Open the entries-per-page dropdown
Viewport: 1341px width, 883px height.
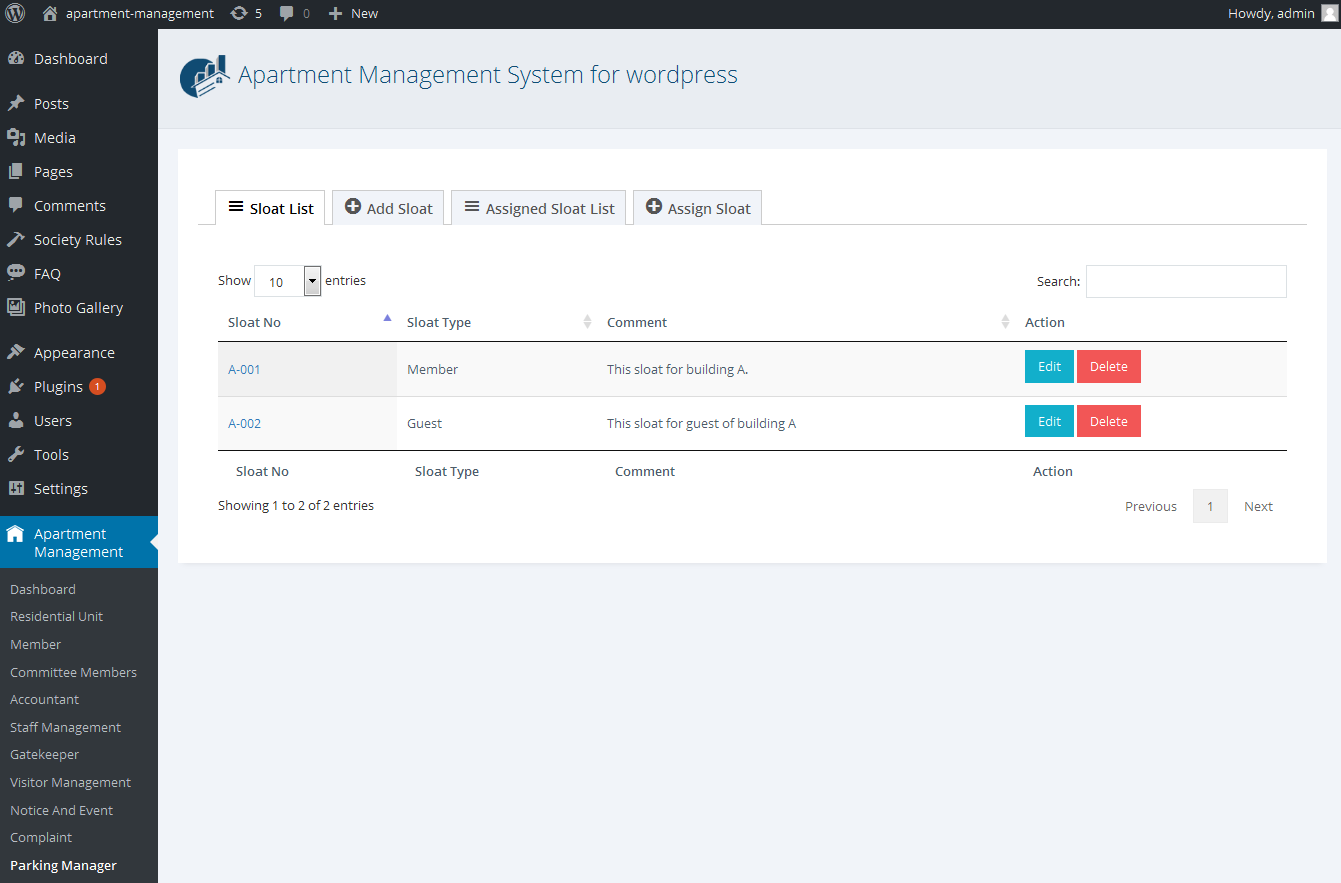tap(288, 282)
